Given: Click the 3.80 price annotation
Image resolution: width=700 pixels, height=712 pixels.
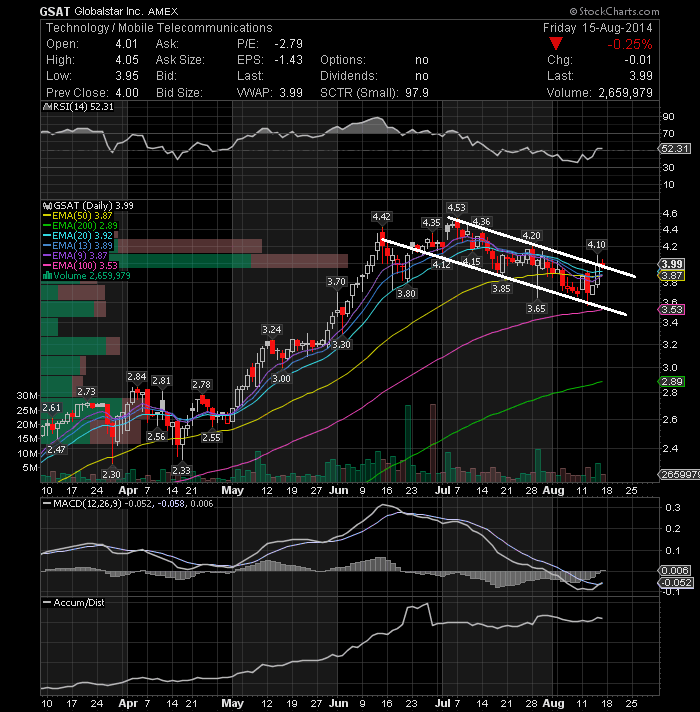Looking at the screenshot, I should click(x=406, y=294).
